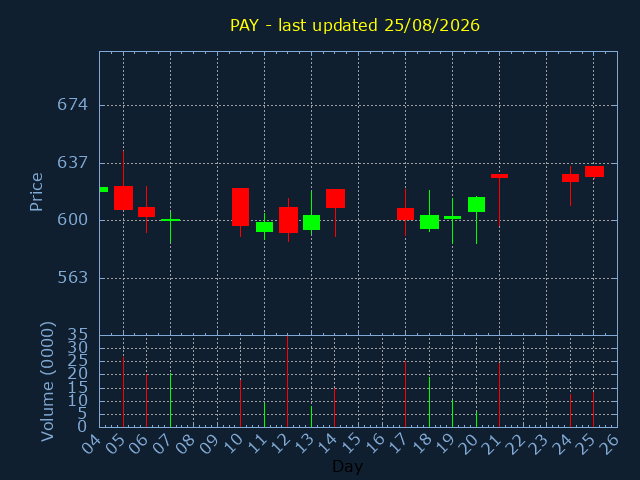The height and width of the screenshot is (480, 640).
Task: Click the green volume bar for day 13
Action: point(311,417)
